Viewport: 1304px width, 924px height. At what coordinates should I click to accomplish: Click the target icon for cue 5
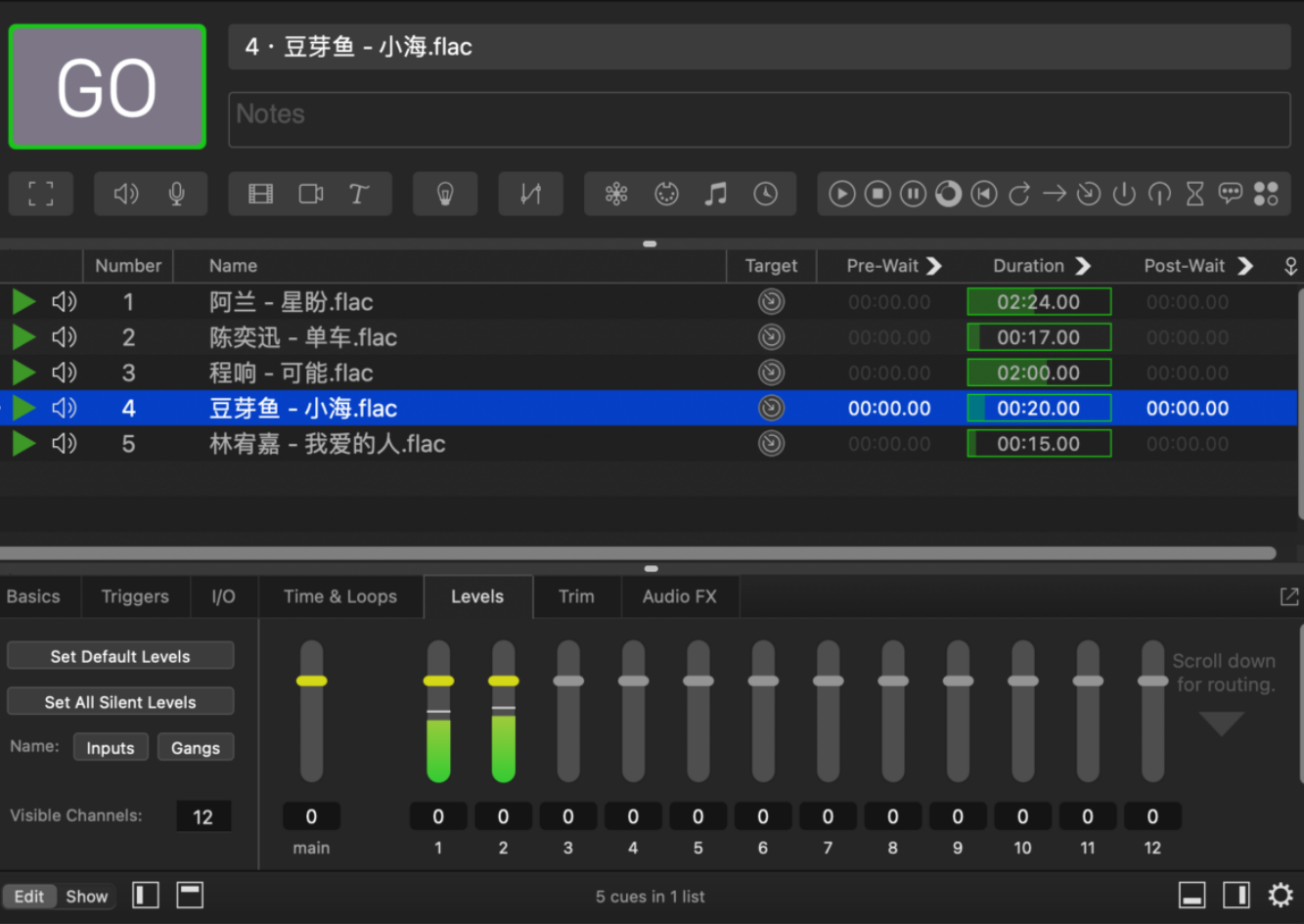pyautogui.click(x=772, y=444)
